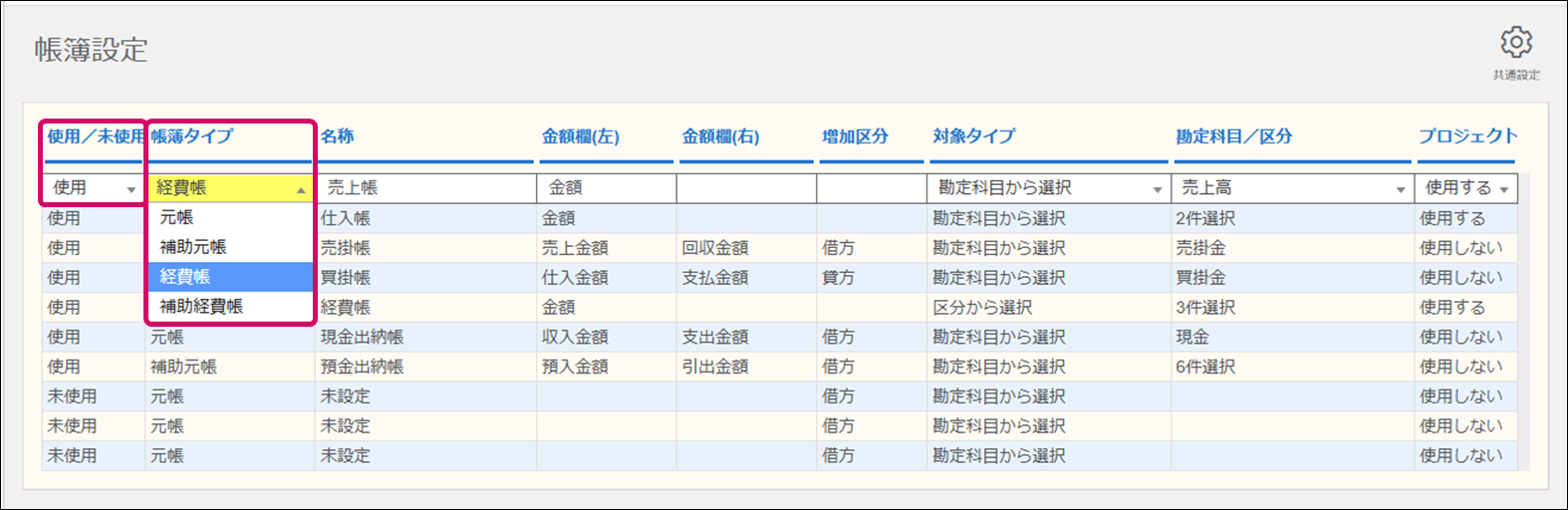The image size is (1568, 510).
Task: Click the 勘定科目/区分 column header
Action: (x=1233, y=136)
